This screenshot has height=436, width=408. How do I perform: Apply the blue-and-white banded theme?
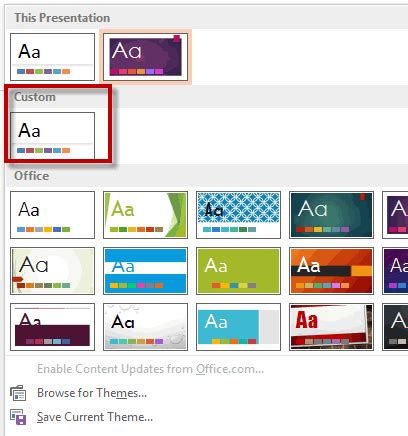click(146, 271)
